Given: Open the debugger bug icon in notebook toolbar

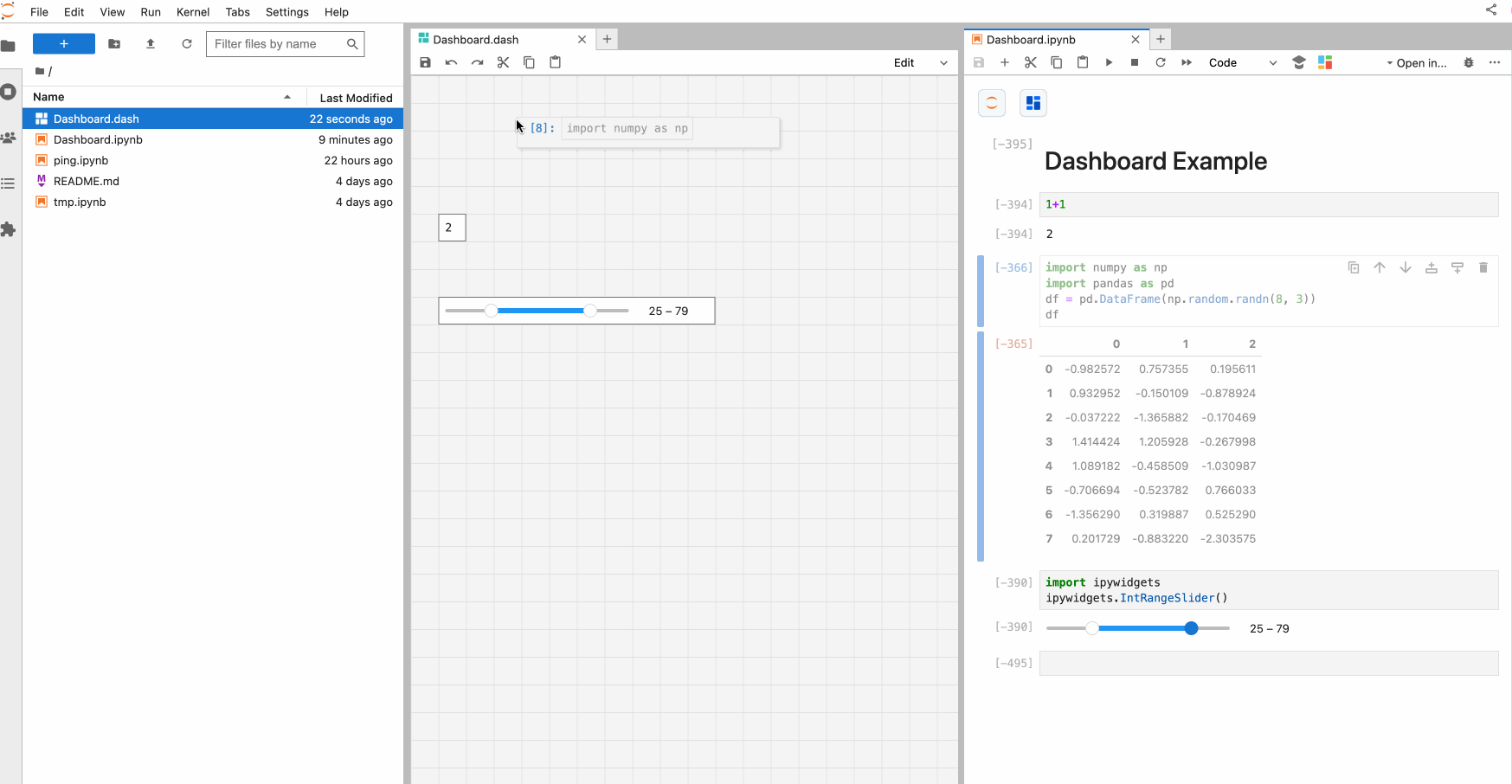Looking at the screenshot, I should (x=1470, y=62).
